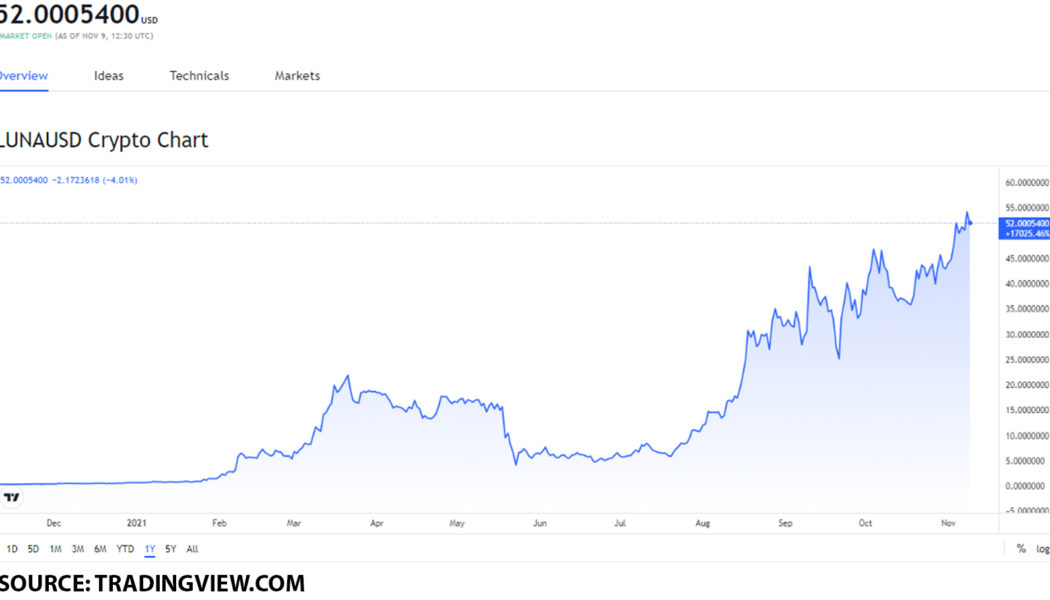Click the USD currency label

tap(150, 20)
